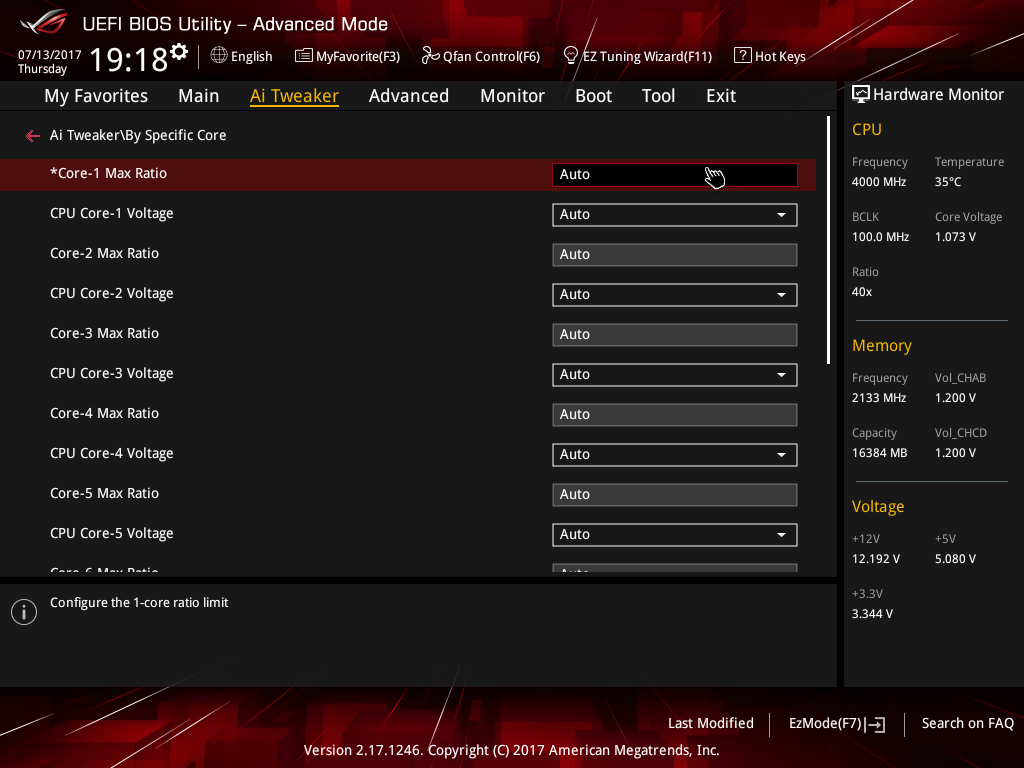The image size is (1024, 768).
Task: Open the My Favorites tab
Action: point(96,96)
